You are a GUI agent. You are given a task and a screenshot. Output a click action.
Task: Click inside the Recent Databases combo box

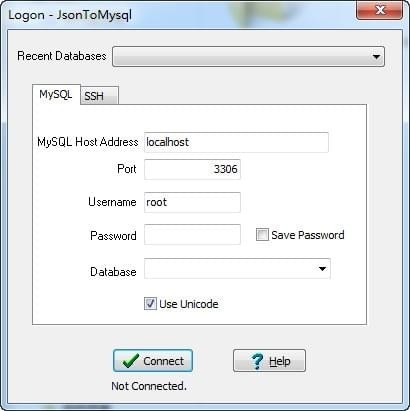tap(248, 57)
